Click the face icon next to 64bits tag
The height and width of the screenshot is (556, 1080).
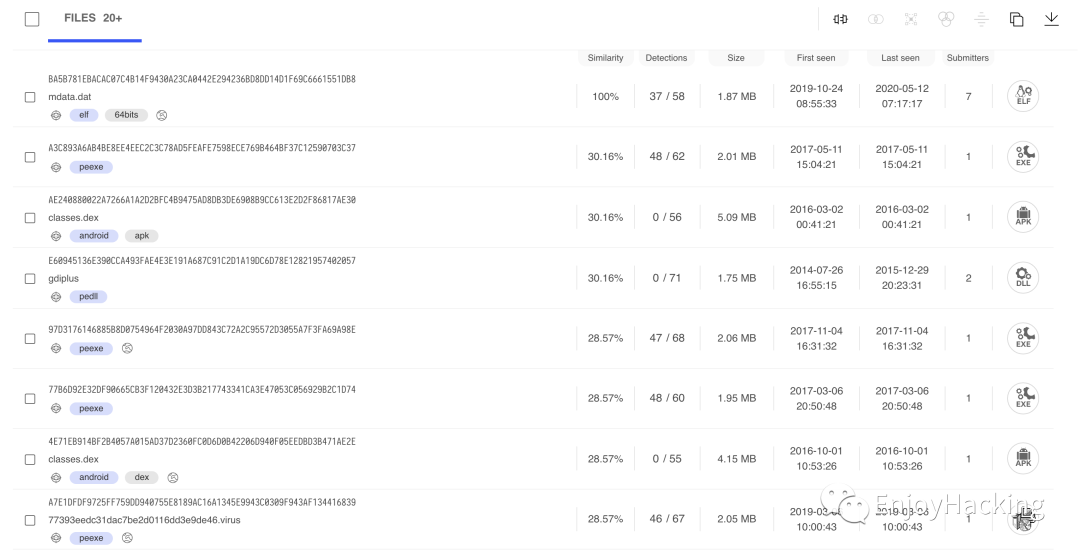pyautogui.click(x=162, y=115)
